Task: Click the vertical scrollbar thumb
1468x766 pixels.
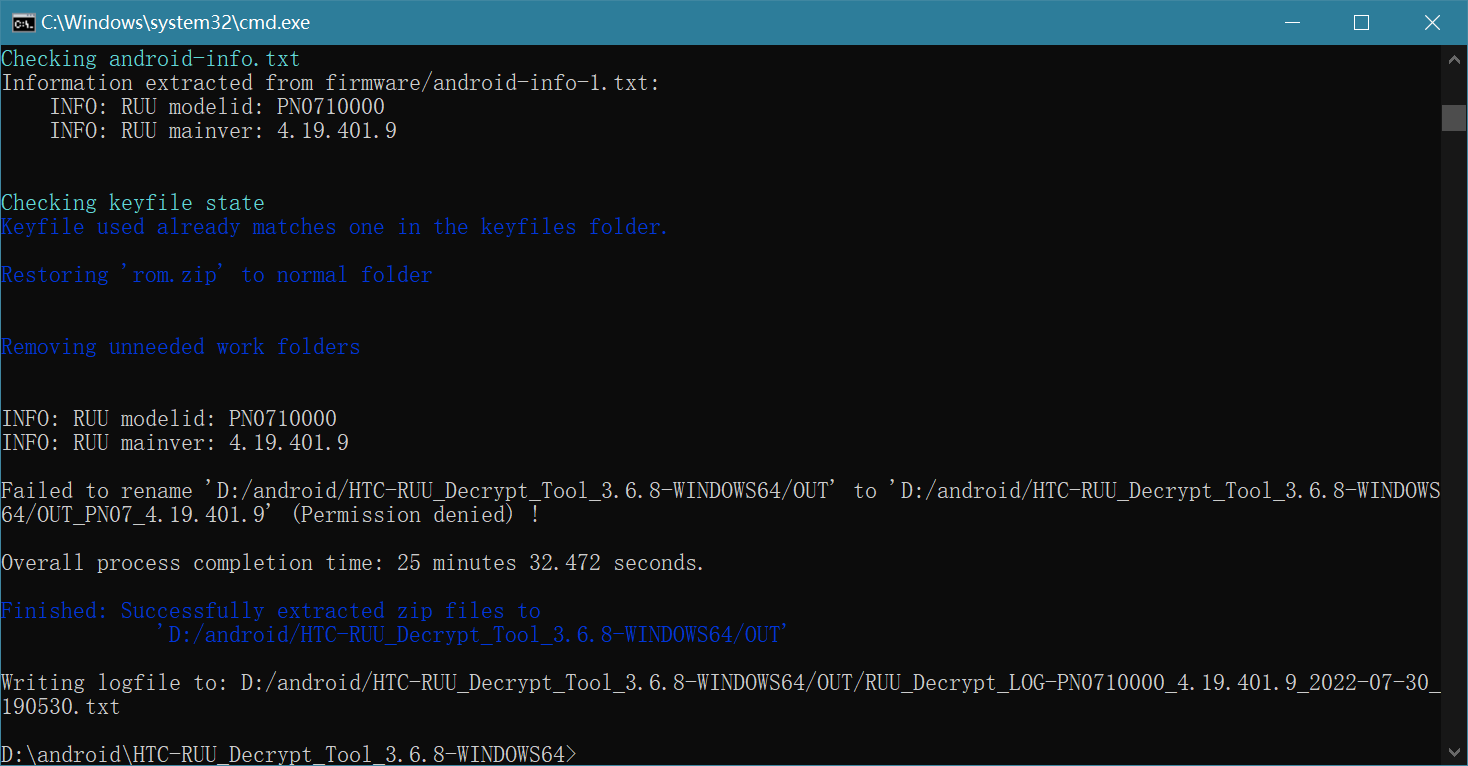Action: [1454, 117]
